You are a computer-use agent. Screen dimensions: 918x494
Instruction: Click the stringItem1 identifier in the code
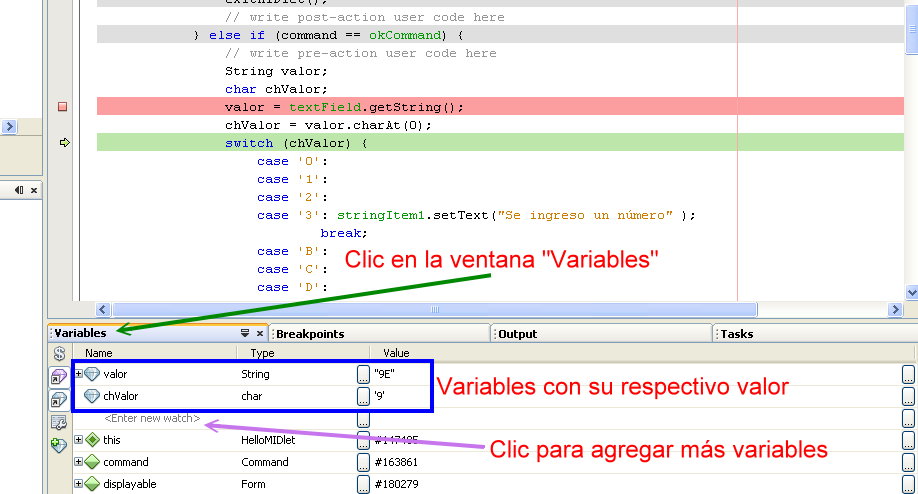pos(381,215)
